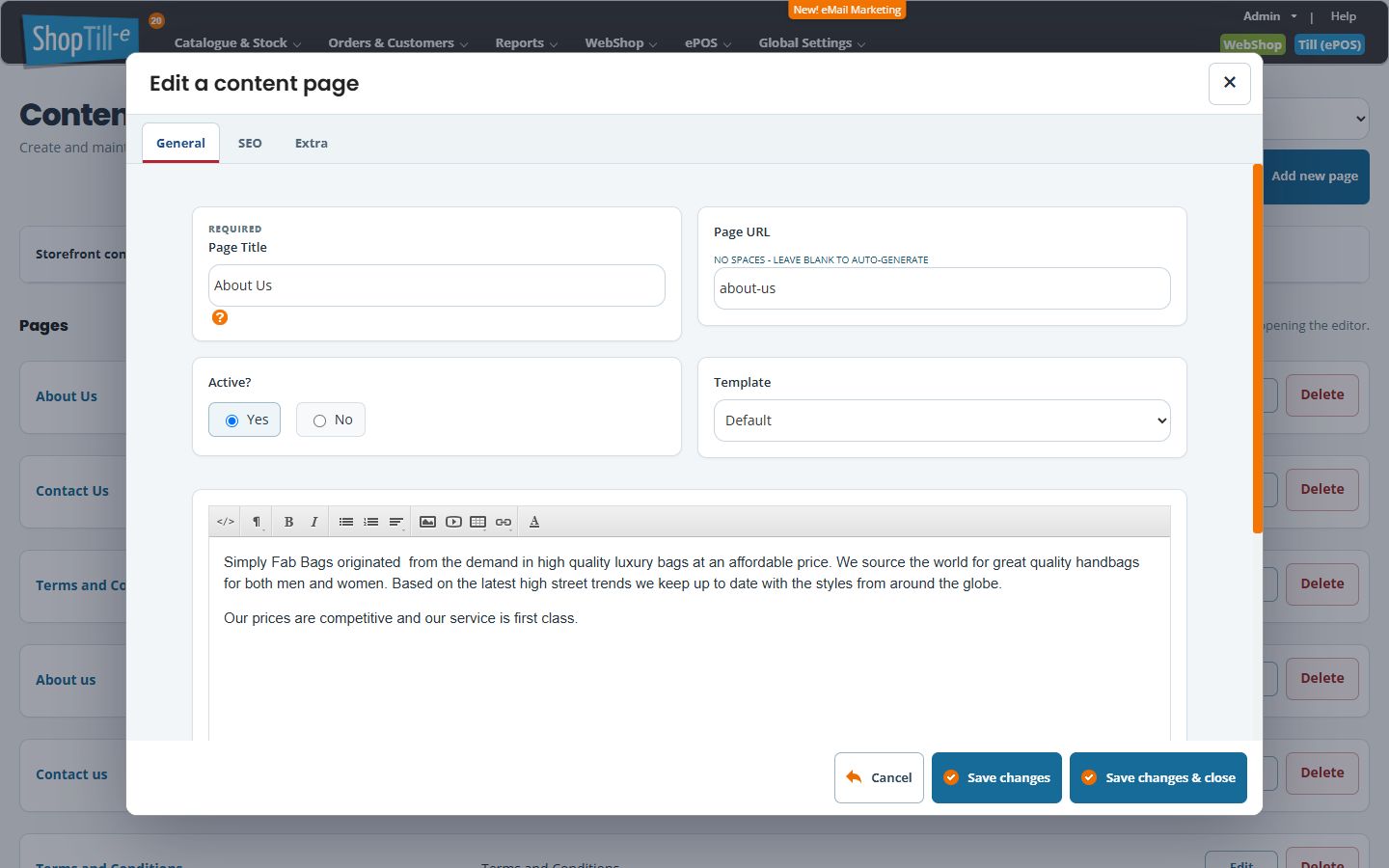This screenshot has height=868, width=1389.
Task: Switch to the General tab
Action: pyautogui.click(x=180, y=143)
